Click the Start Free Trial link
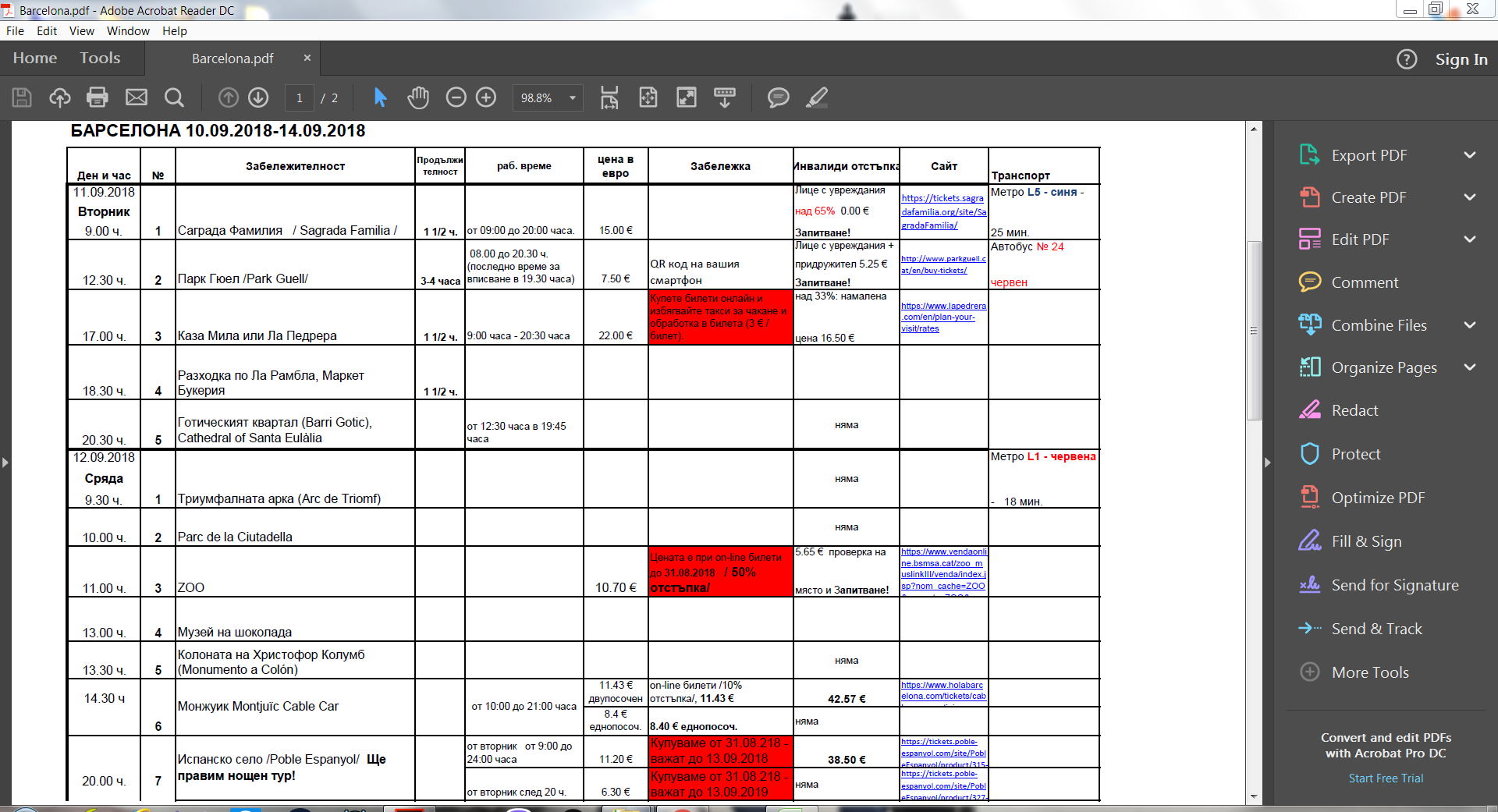This screenshot has height=812, width=1498. tap(1386, 778)
